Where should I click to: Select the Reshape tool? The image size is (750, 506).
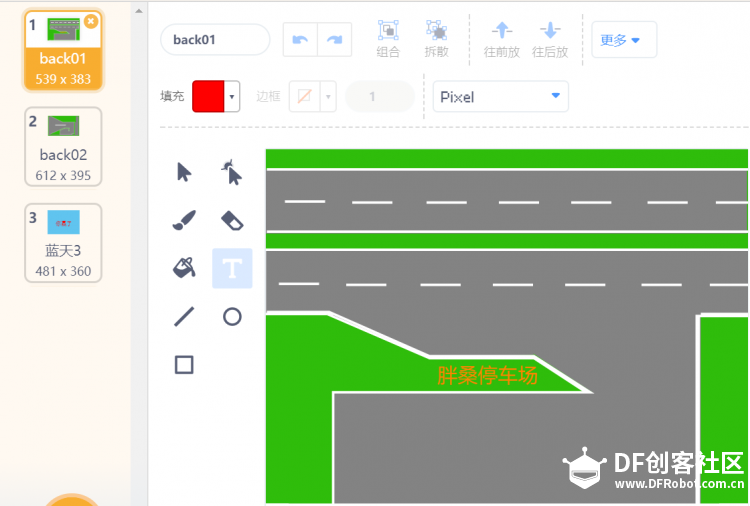tap(232, 172)
